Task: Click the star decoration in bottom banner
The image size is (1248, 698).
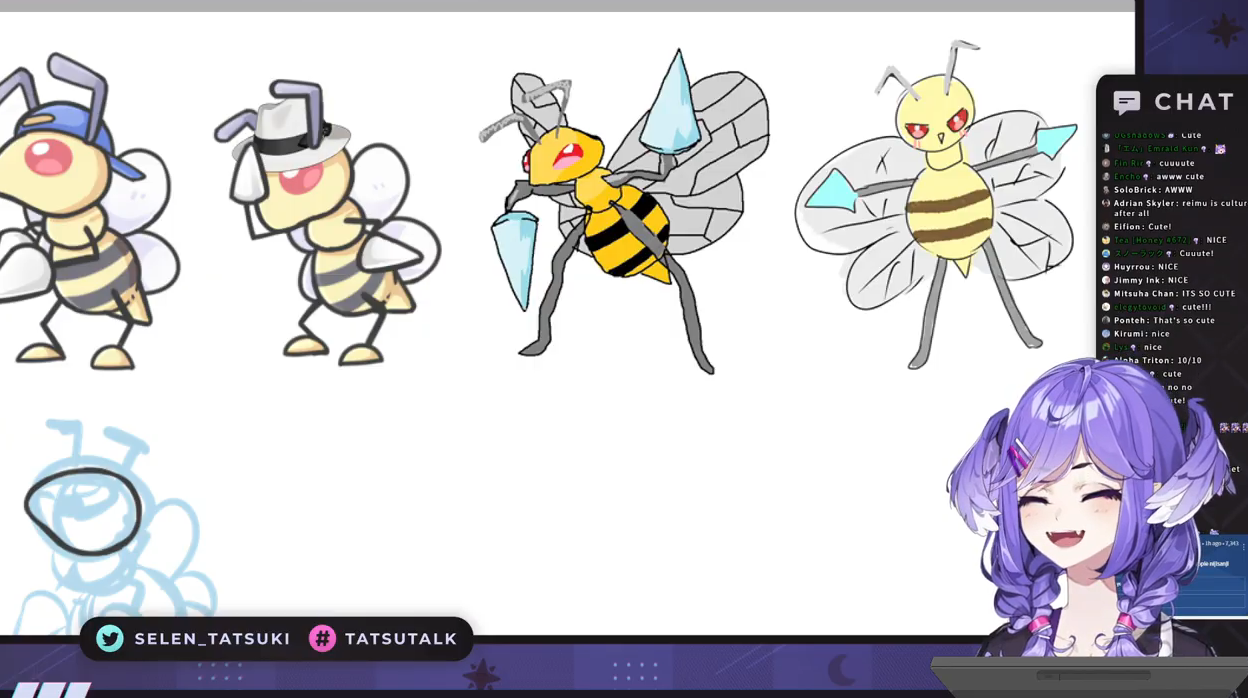Action: pyautogui.click(x=482, y=675)
